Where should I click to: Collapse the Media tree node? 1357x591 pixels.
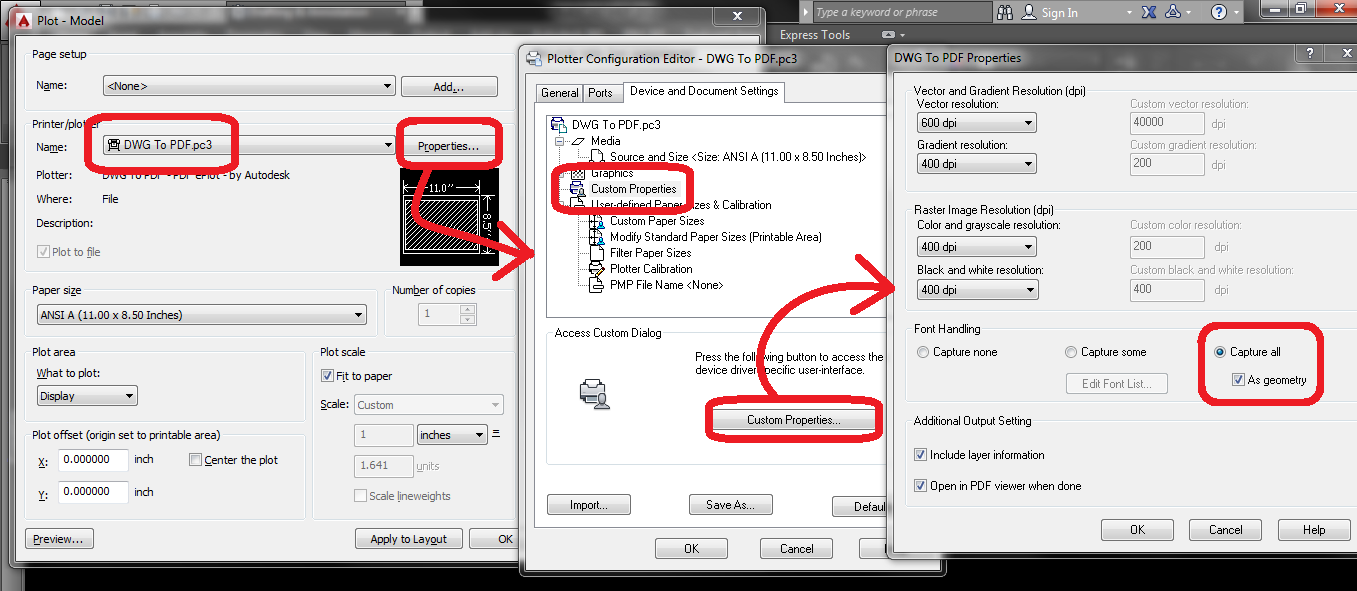[x=560, y=141]
